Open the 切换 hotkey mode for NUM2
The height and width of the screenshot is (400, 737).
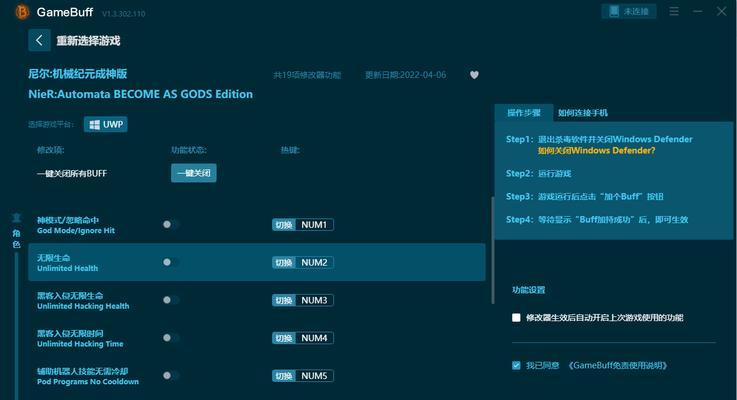(283, 262)
